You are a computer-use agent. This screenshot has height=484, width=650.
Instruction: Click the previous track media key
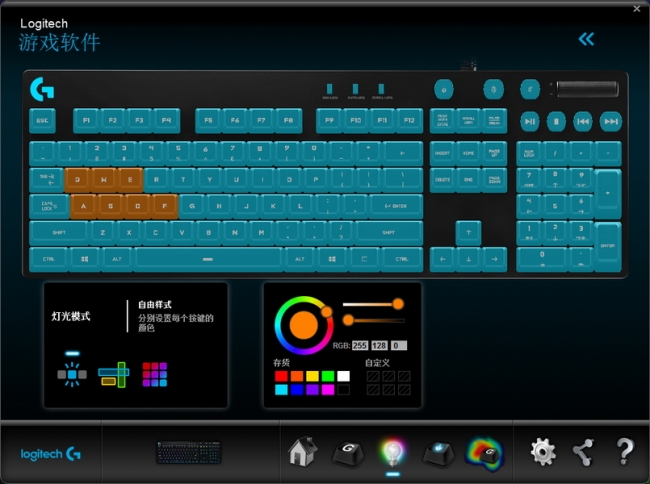(583, 121)
